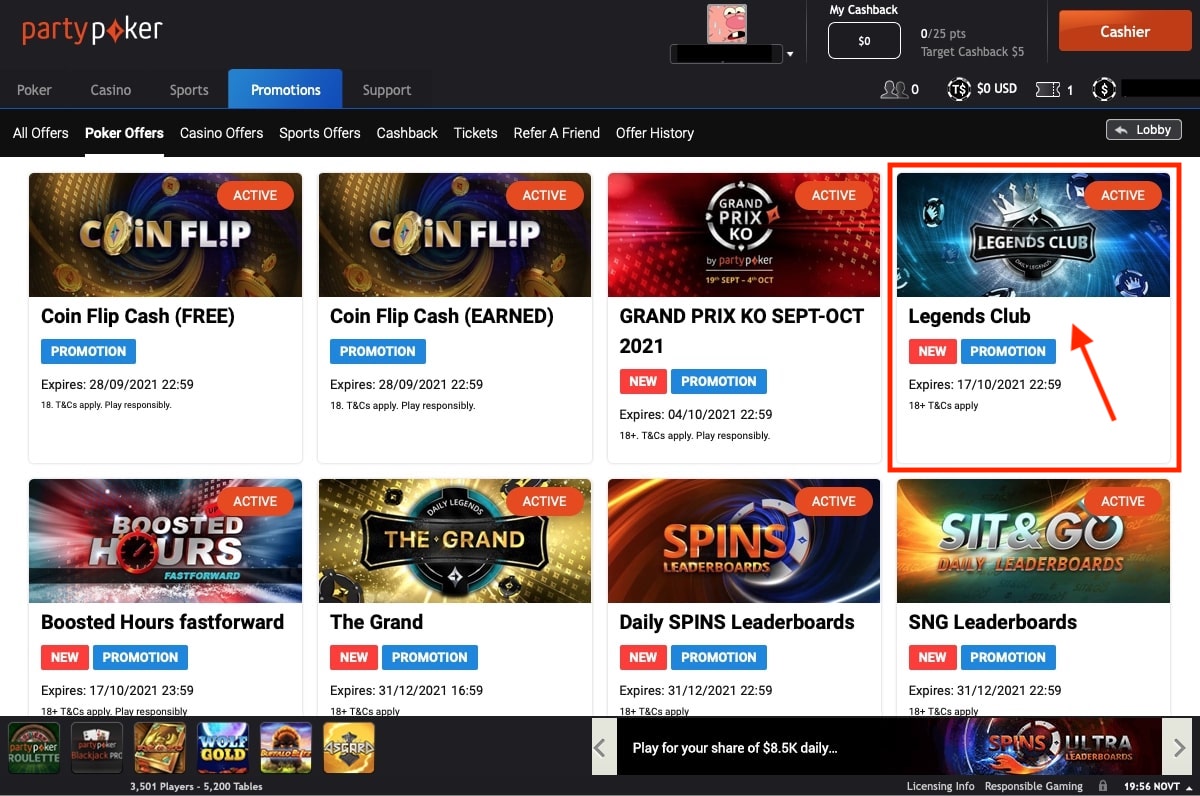Click the My Cashback $0 box

point(864,41)
